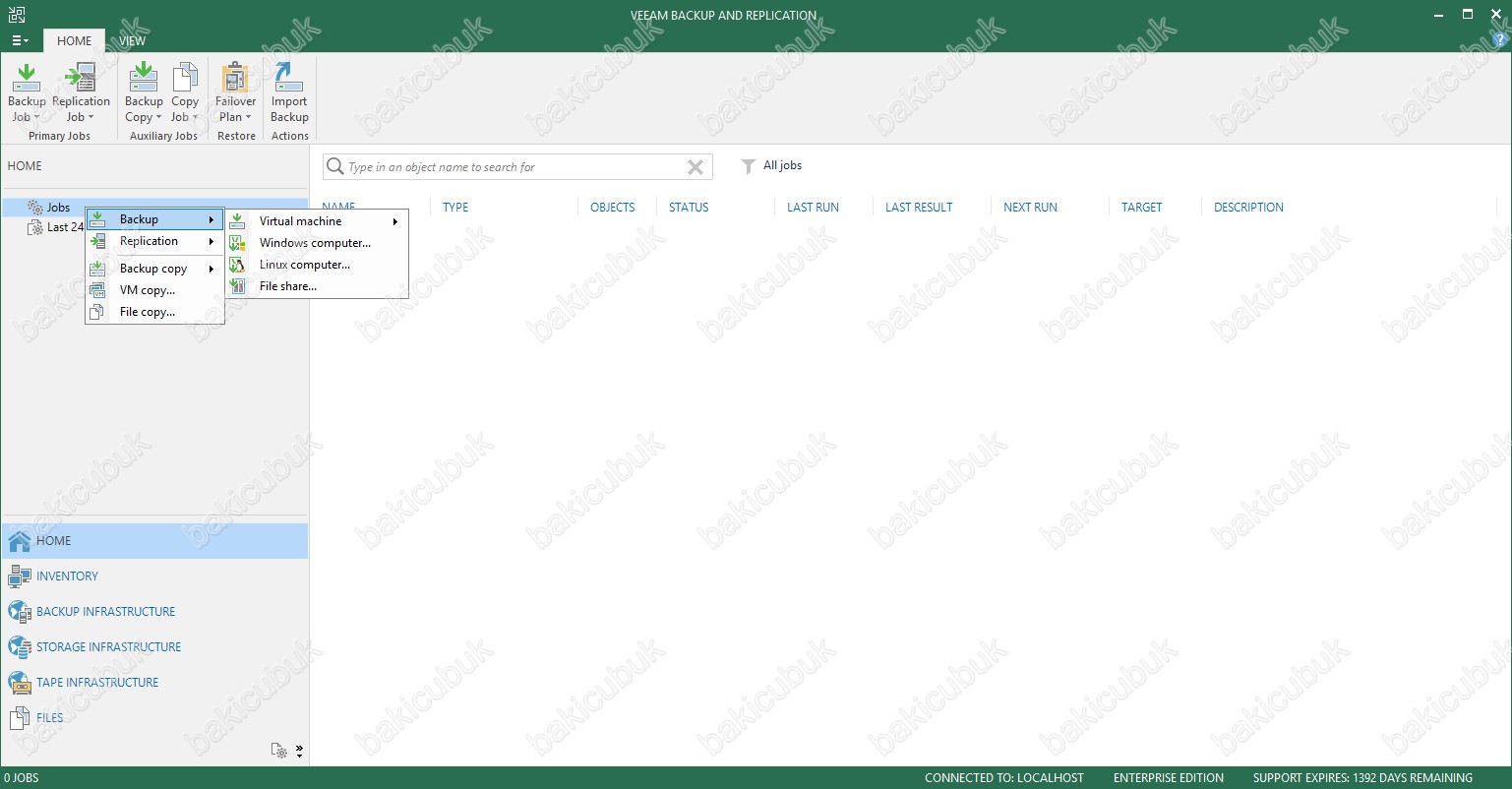Image resolution: width=1512 pixels, height=789 pixels.
Task: Open the Backup Copy ribbon button
Action: (x=144, y=92)
